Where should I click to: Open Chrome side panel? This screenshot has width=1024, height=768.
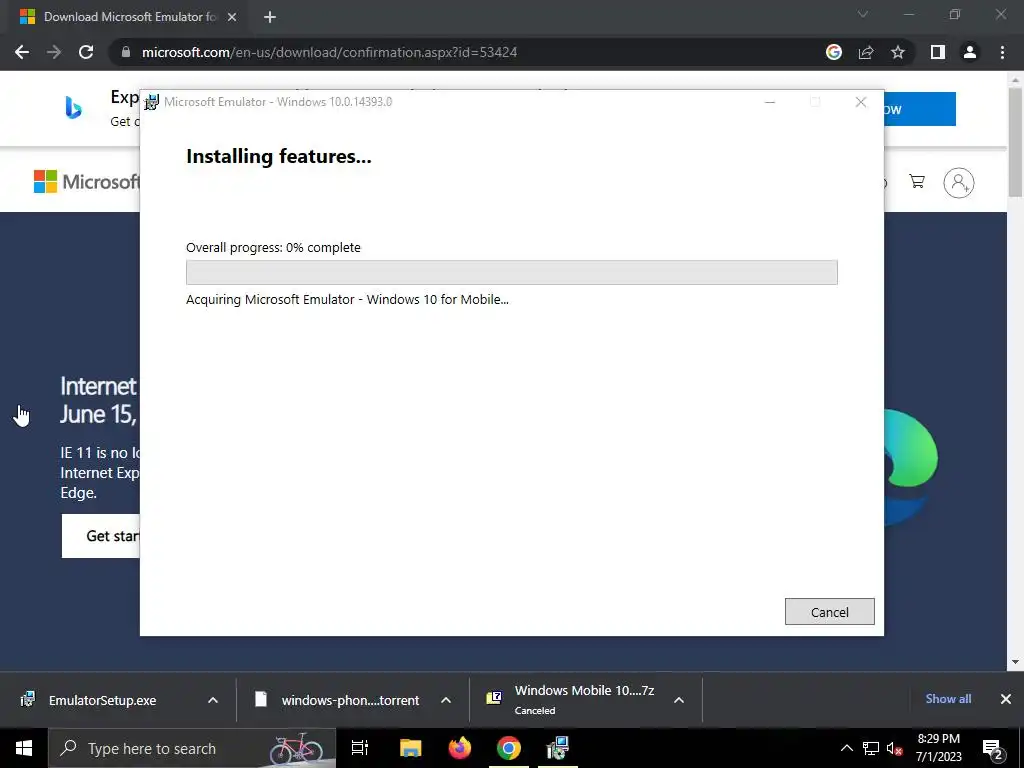(938, 52)
